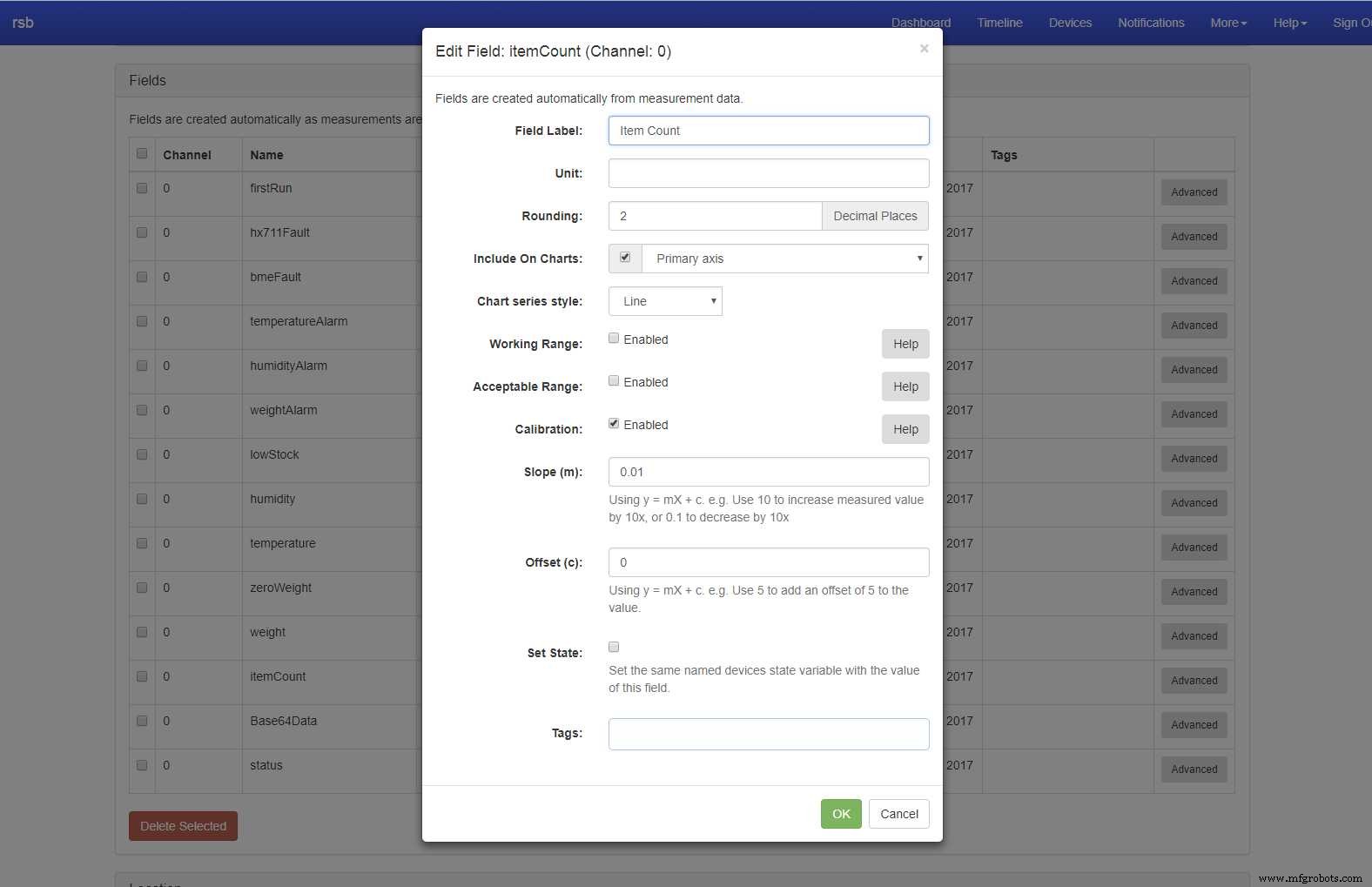Enable the Acceptable Range checkbox
This screenshot has height=887, width=1372.
pyautogui.click(x=614, y=381)
